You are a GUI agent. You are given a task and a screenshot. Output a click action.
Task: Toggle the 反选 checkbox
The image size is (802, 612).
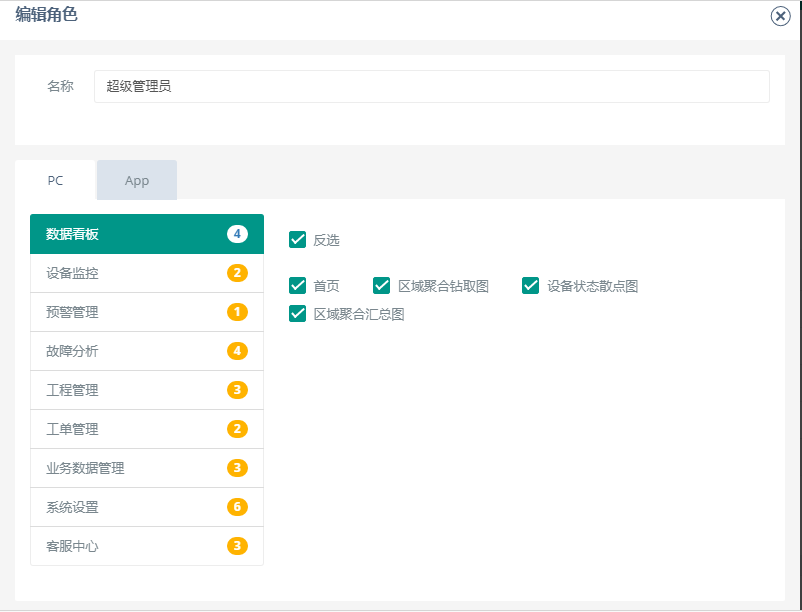tap(297, 239)
